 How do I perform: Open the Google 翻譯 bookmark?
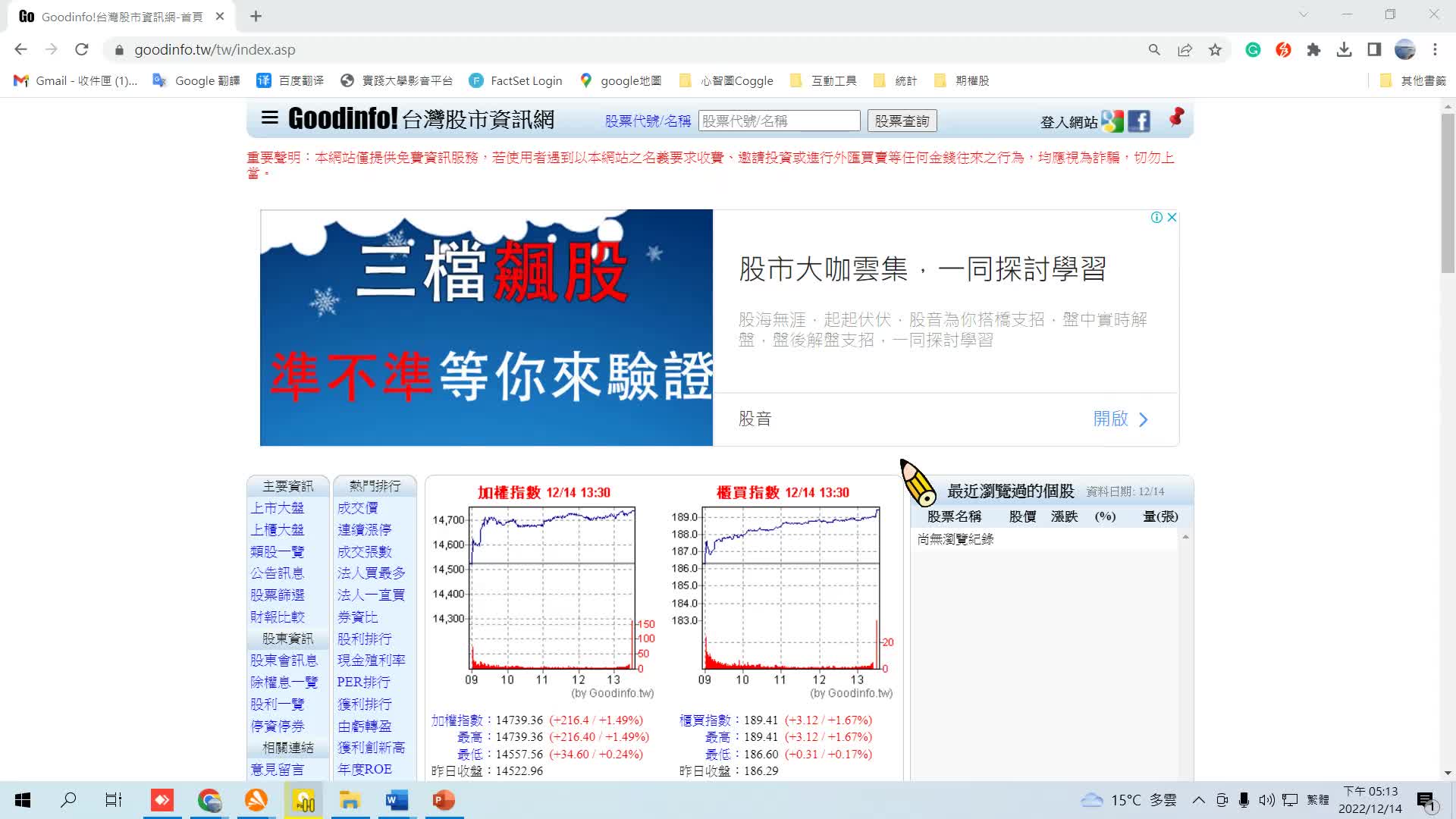pos(196,80)
